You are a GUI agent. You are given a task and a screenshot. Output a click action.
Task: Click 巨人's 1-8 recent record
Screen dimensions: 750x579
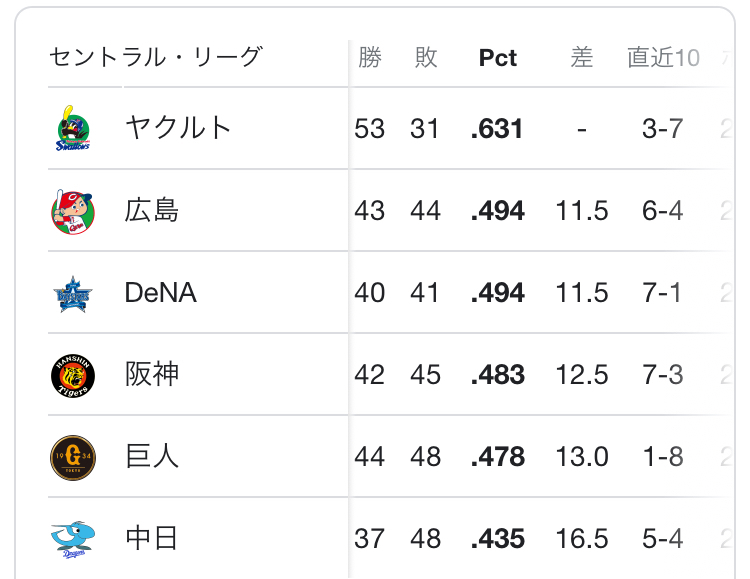(x=663, y=457)
